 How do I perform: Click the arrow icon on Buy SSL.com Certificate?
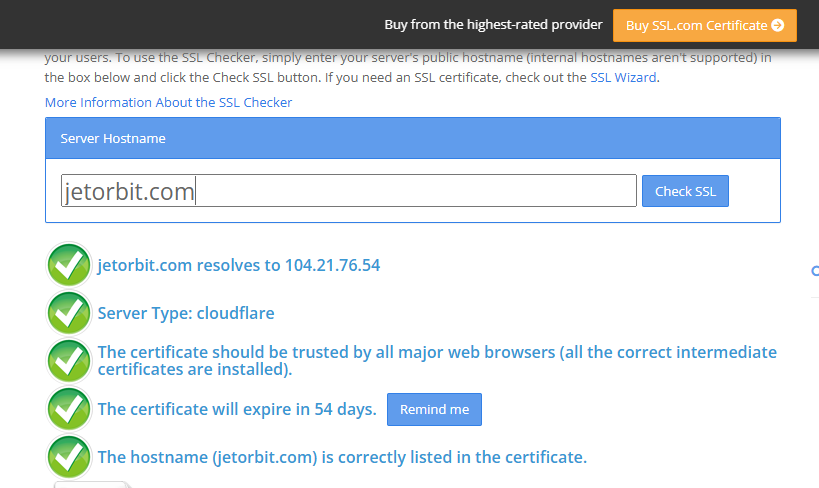(x=778, y=25)
